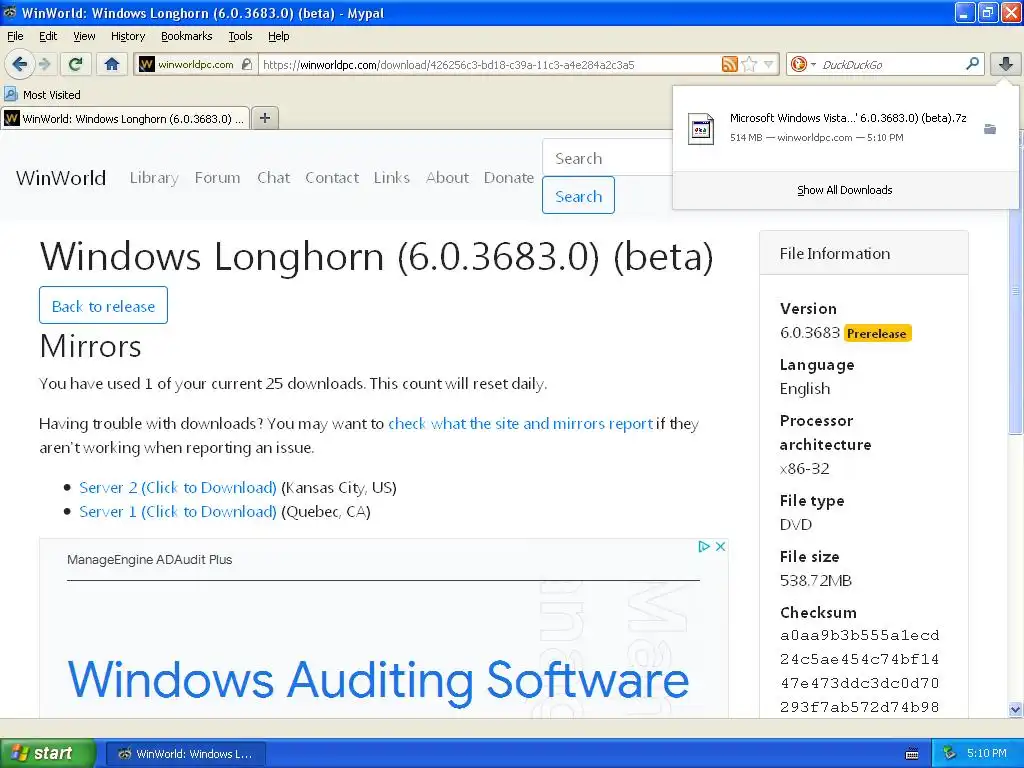1024x768 pixels.
Task: Toggle the Downloads arrow toolbar button
Action: [1006, 64]
